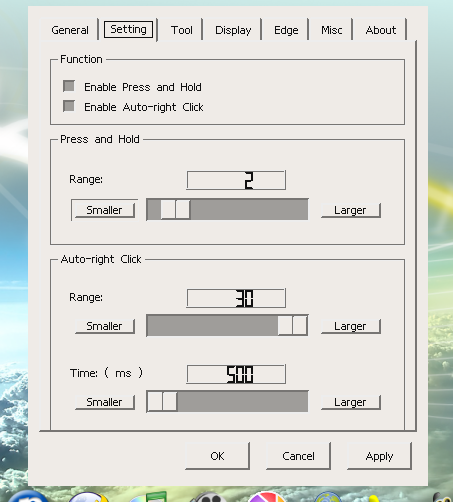Go to the Misc tab
Viewport: 453px width, 502px height.
click(x=331, y=30)
